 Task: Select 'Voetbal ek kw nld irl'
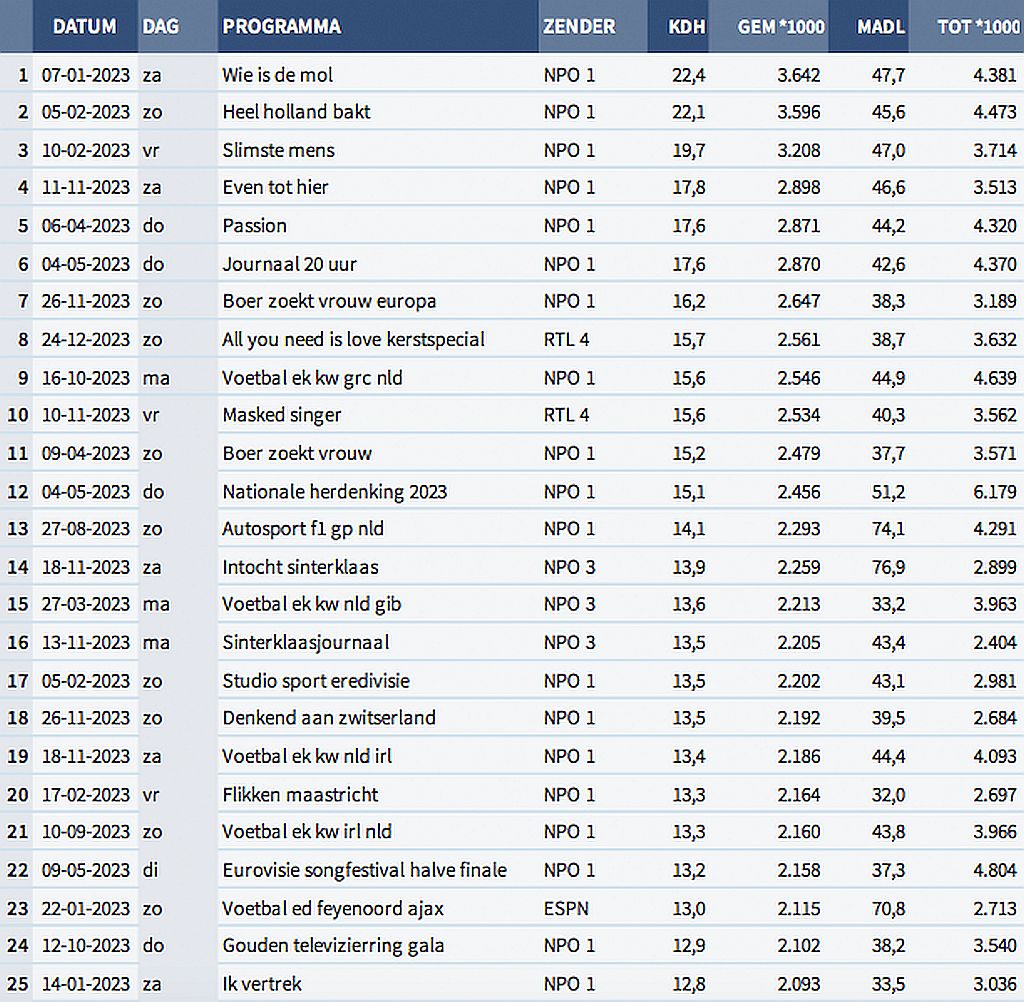click(307, 756)
